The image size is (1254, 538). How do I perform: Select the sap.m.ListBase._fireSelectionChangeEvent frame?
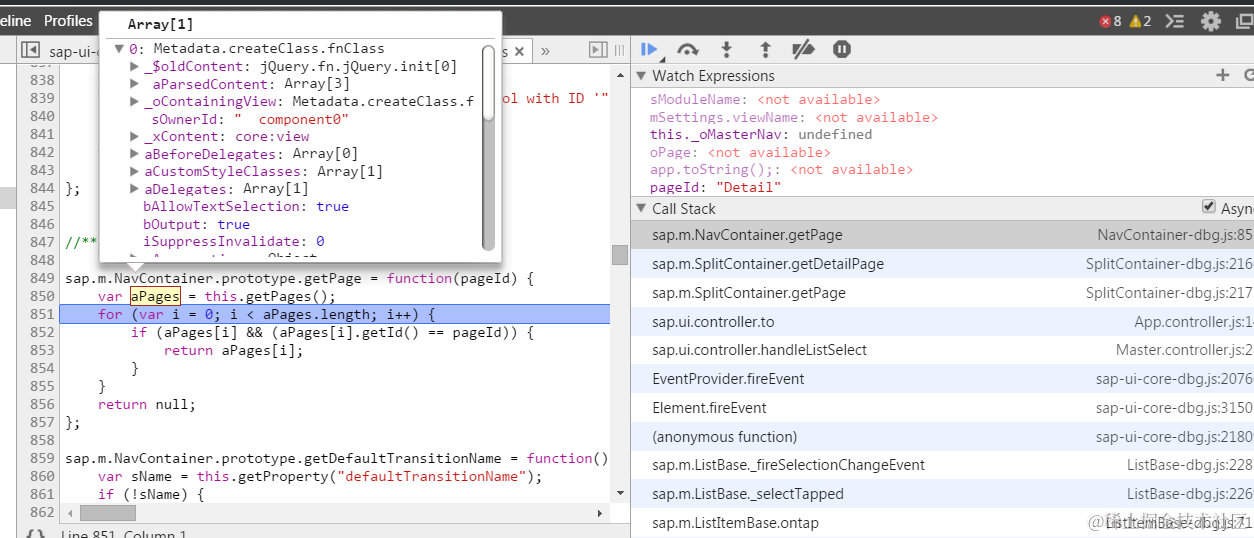942,465
